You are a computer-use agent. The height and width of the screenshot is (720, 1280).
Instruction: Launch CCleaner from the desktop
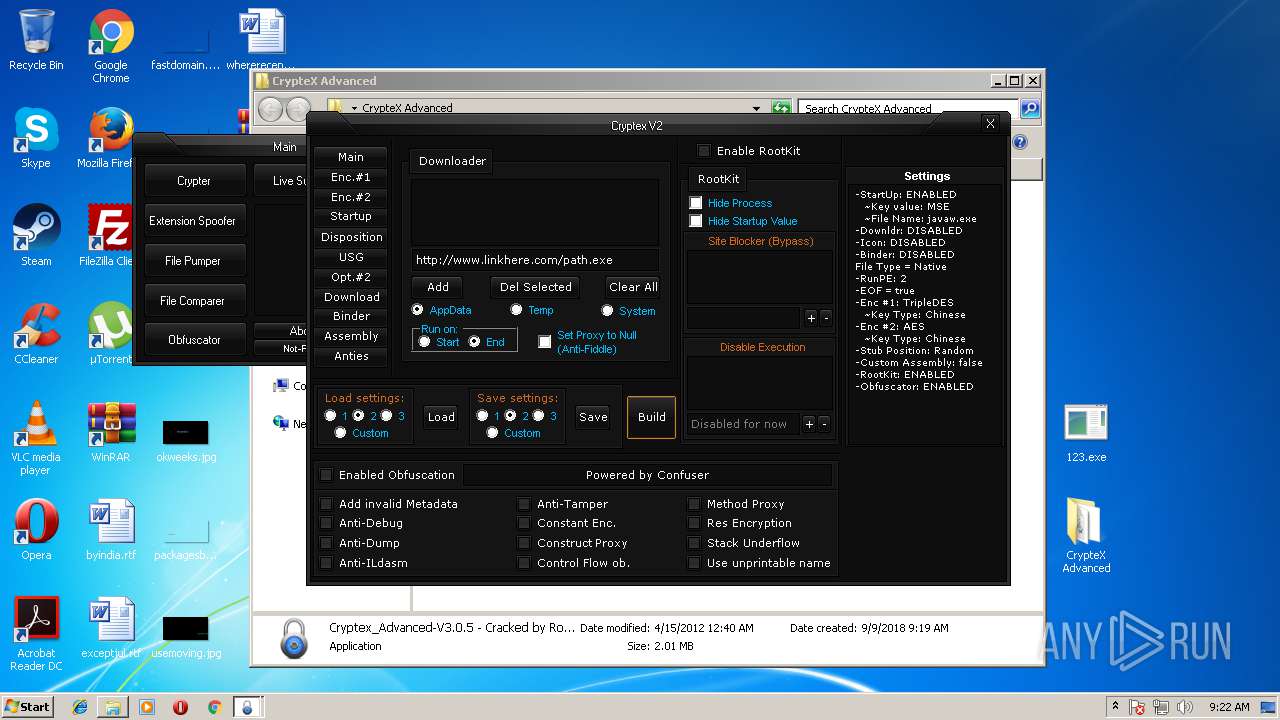(x=36, y=334)
